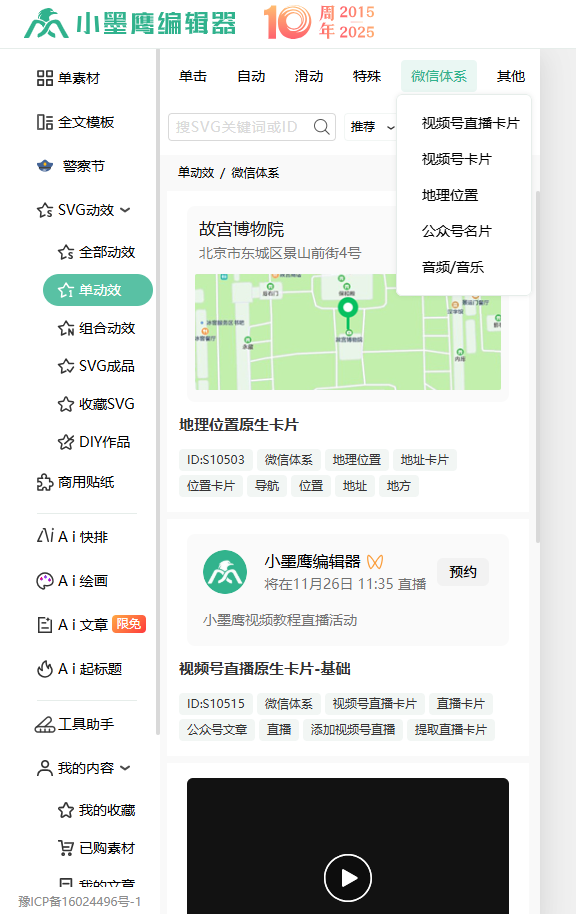Viewport: 576px width, 914px height.
Task: Click the 我的收藏 star icon
Action: tap(66, 810)
